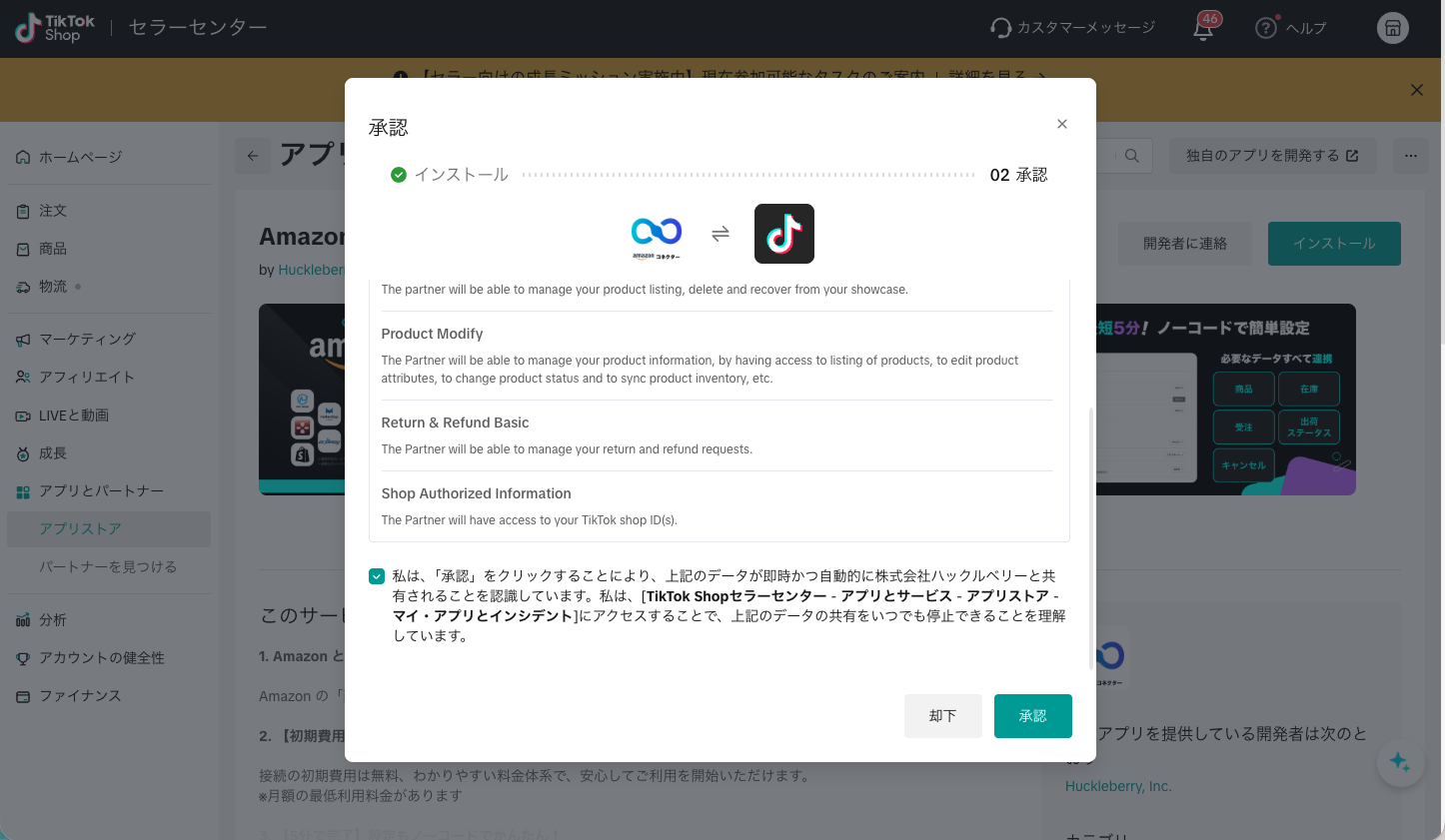Screen dimensions: 1445x840
Task: Open customer messages via the headset icon
Action: point(1000,28)
